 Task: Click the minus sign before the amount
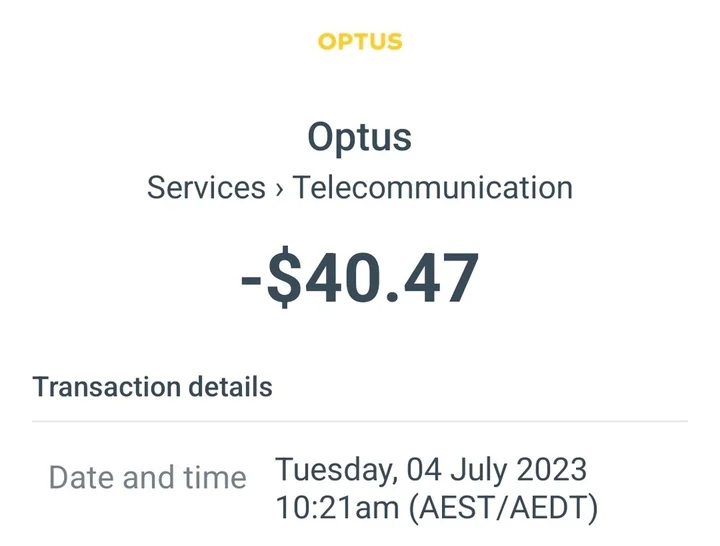point(250,282)
